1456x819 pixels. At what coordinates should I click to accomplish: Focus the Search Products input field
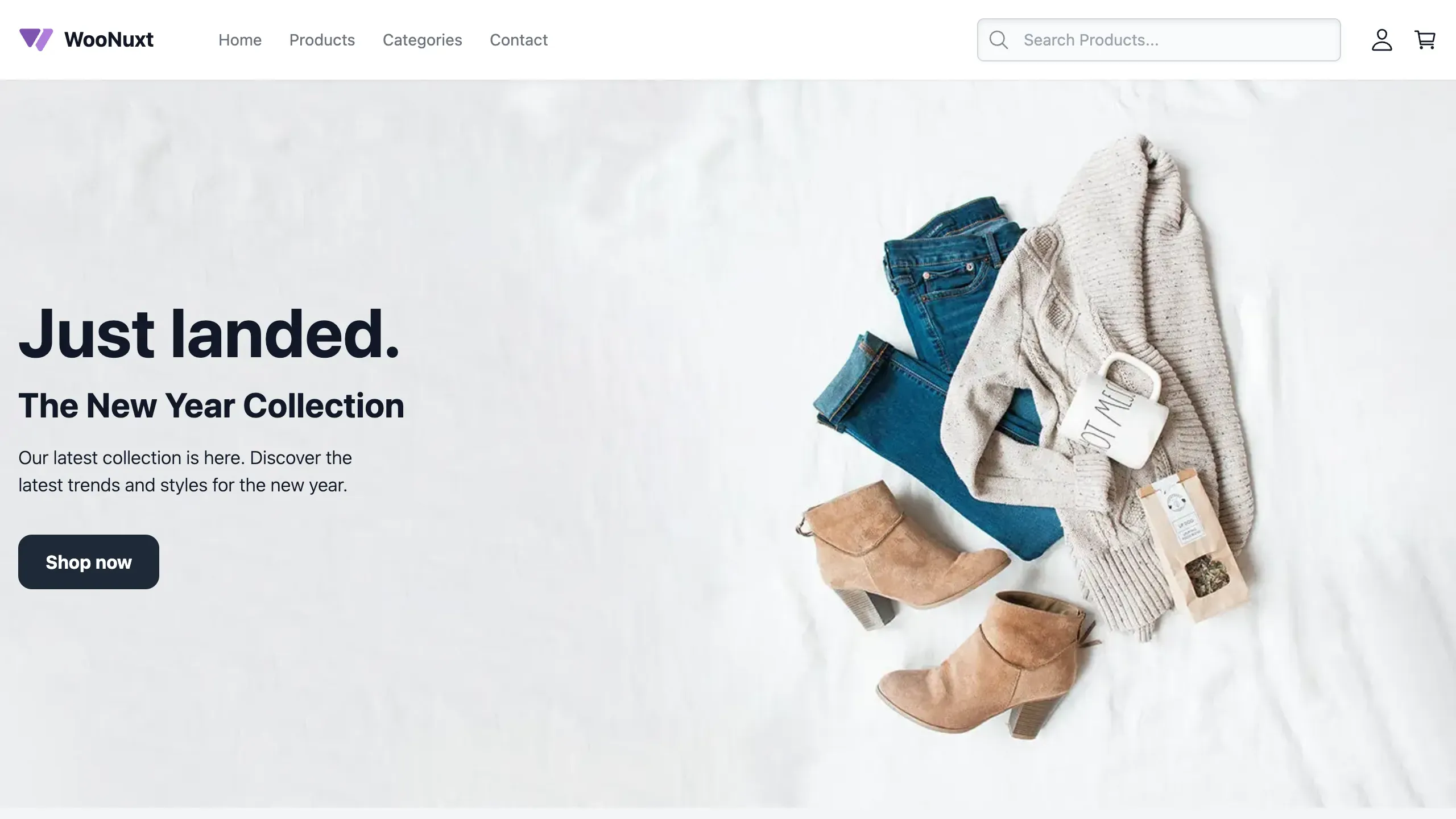(x=1159, y=40)
